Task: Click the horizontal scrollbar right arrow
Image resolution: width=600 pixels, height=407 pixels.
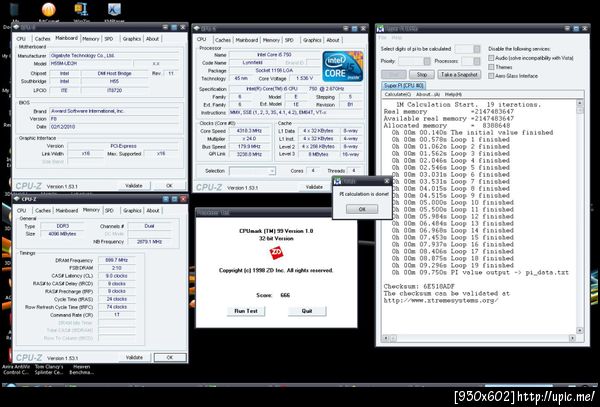Action: coord(572,338)
